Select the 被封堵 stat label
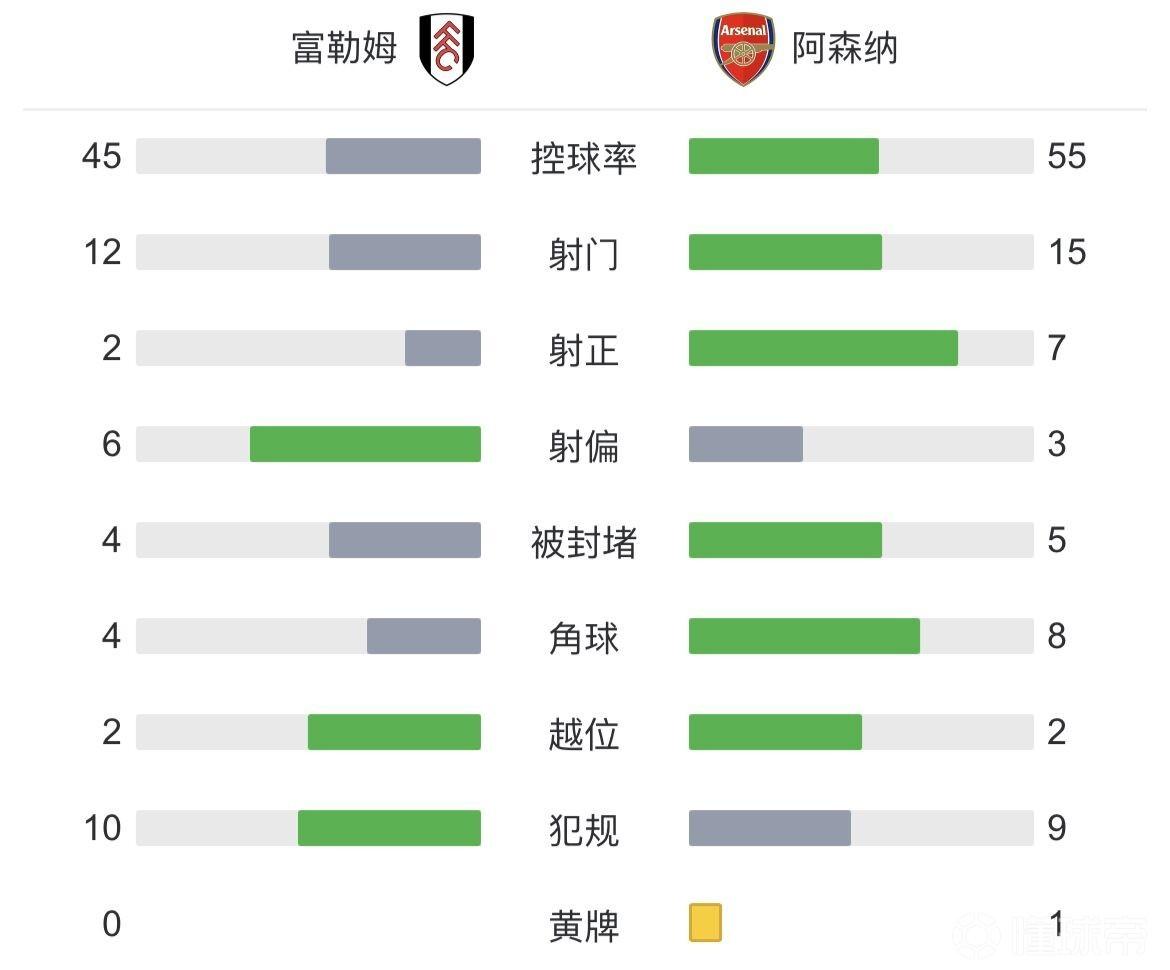This screenshot has width=1170, height=970. 584,542
